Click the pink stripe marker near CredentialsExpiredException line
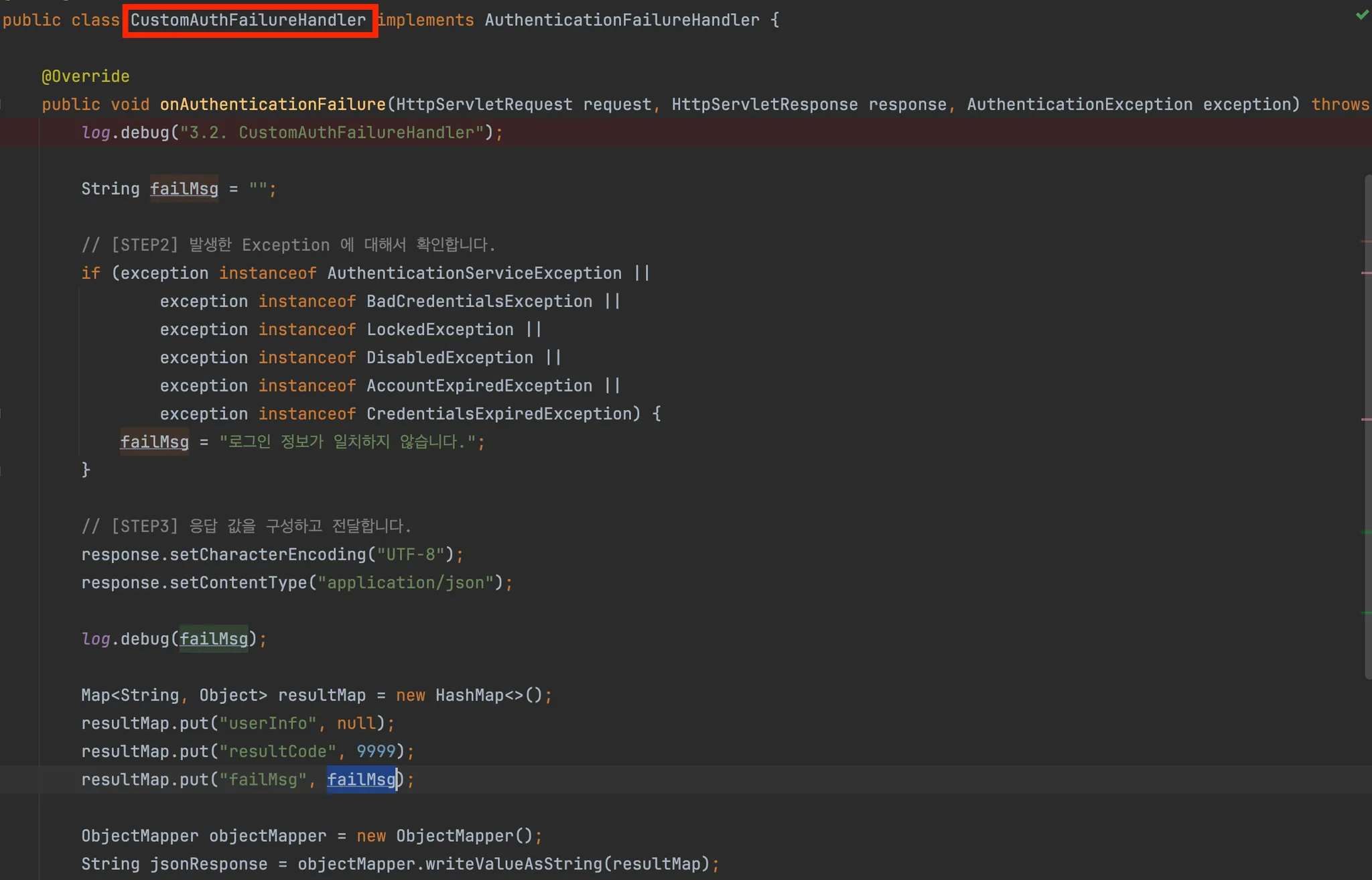The image size is (1372, 880). (1366, 420)
